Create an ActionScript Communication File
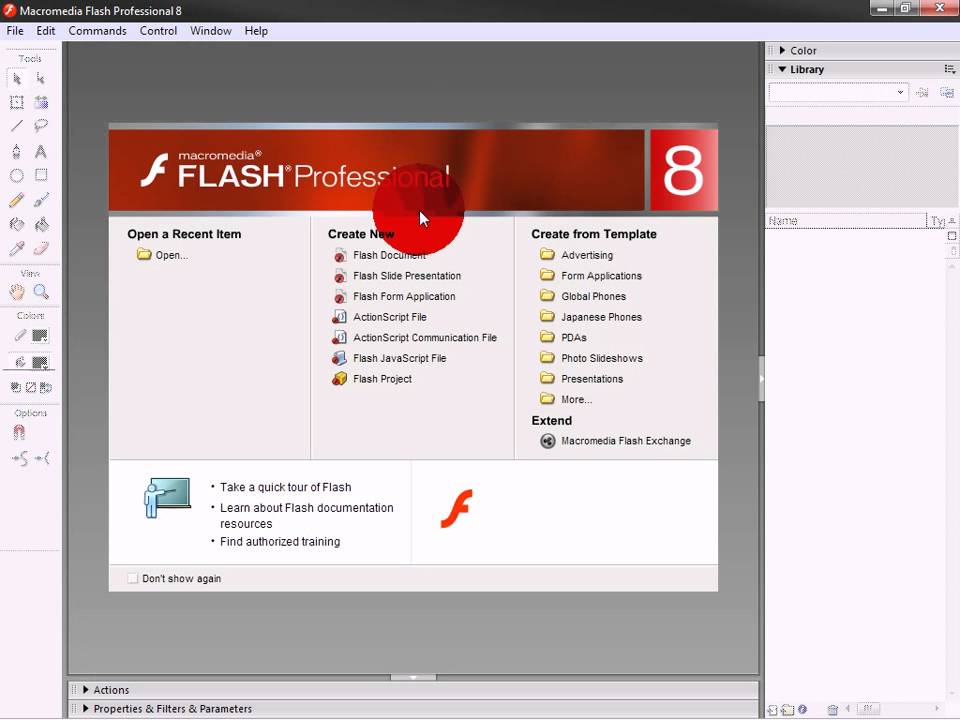The width and height of the screenshot is (960, 720). point(414,338)
